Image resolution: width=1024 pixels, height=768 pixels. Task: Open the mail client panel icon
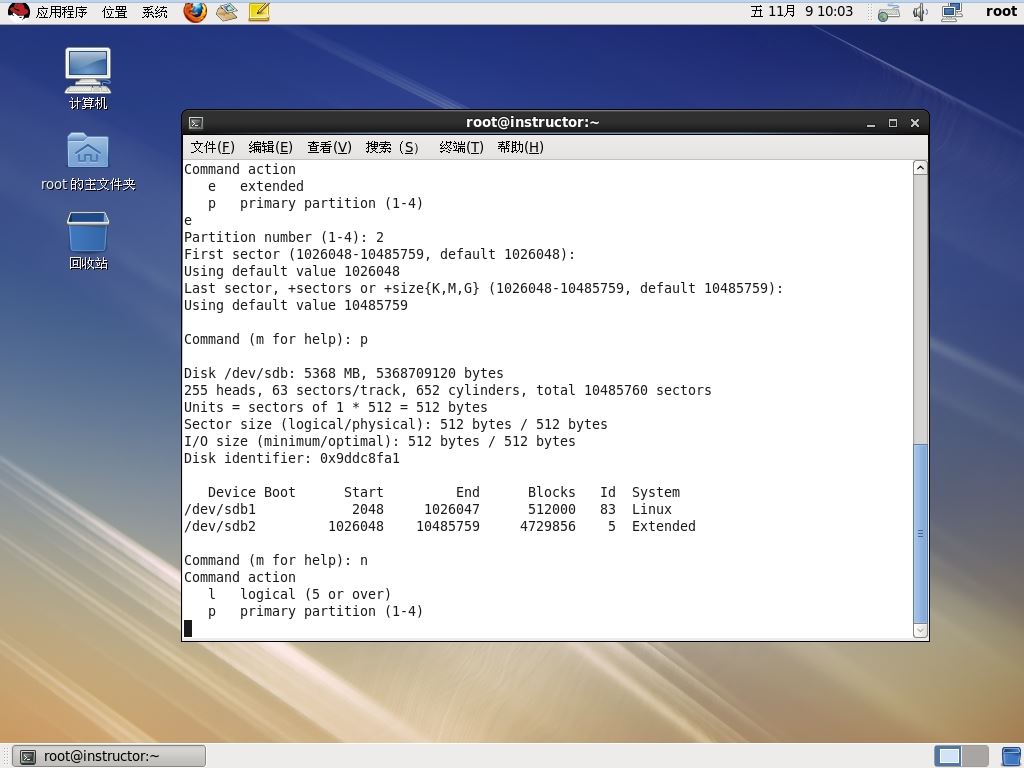click(x=227, y=12)
